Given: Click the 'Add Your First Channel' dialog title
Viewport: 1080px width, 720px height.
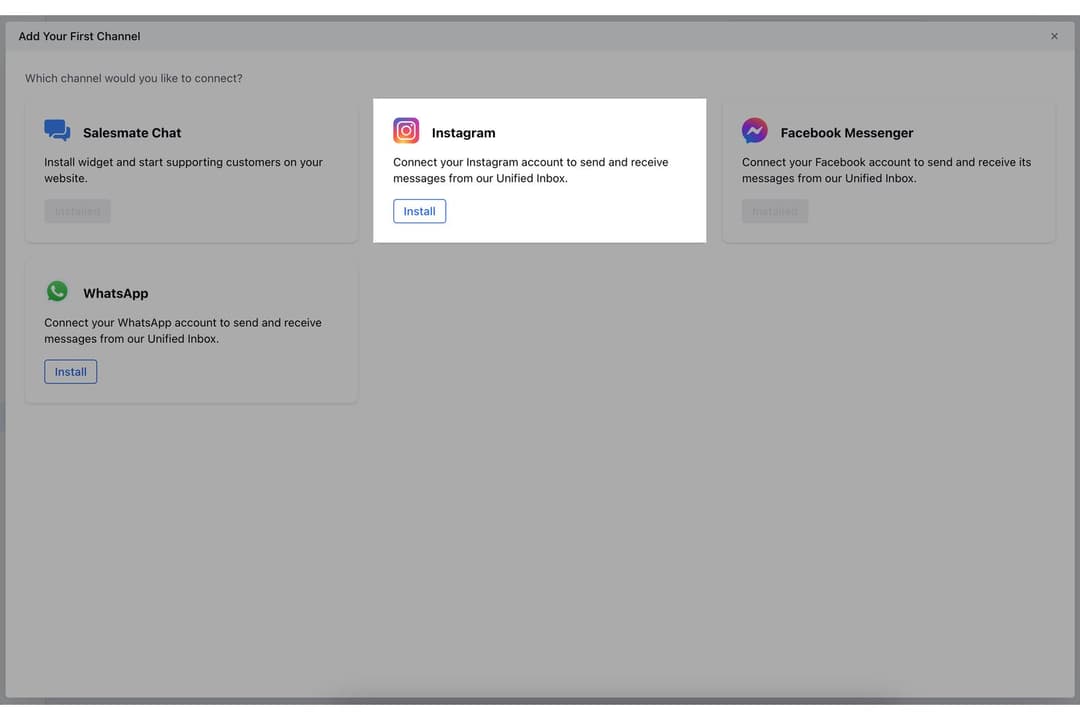Looking at the screenshot, I should point(79,37).
